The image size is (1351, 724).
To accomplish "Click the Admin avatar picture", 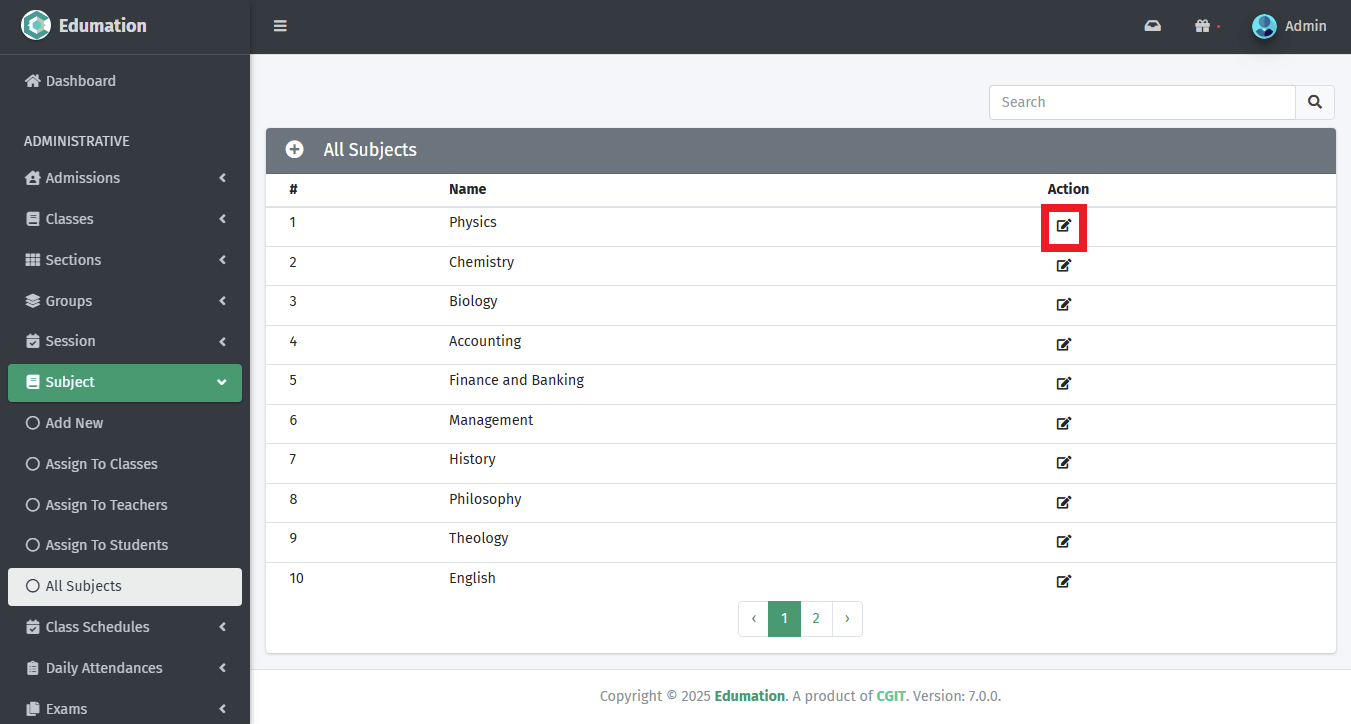I will pos(1264,26).
